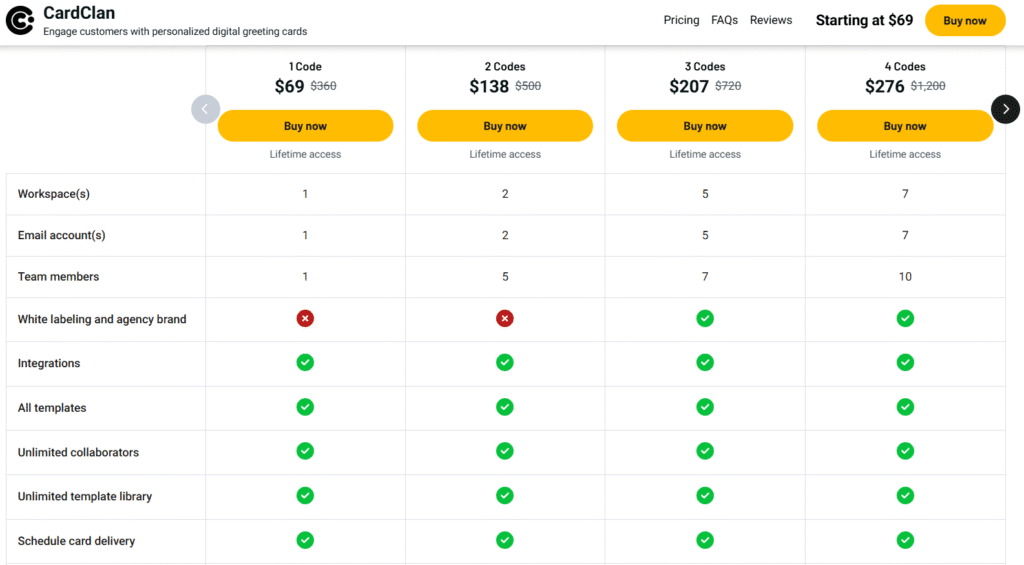This screenshot has height=565, width=1024.
Task: Click the $138 price
Action: click(x=489, y=86)
